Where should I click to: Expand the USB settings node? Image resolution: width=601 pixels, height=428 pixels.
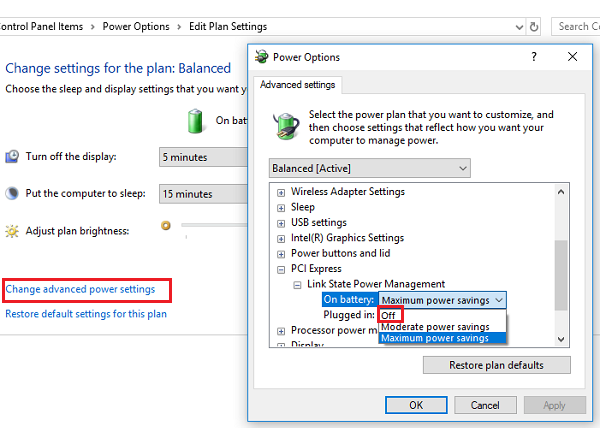pyautogui.click(x=281, y=223)
